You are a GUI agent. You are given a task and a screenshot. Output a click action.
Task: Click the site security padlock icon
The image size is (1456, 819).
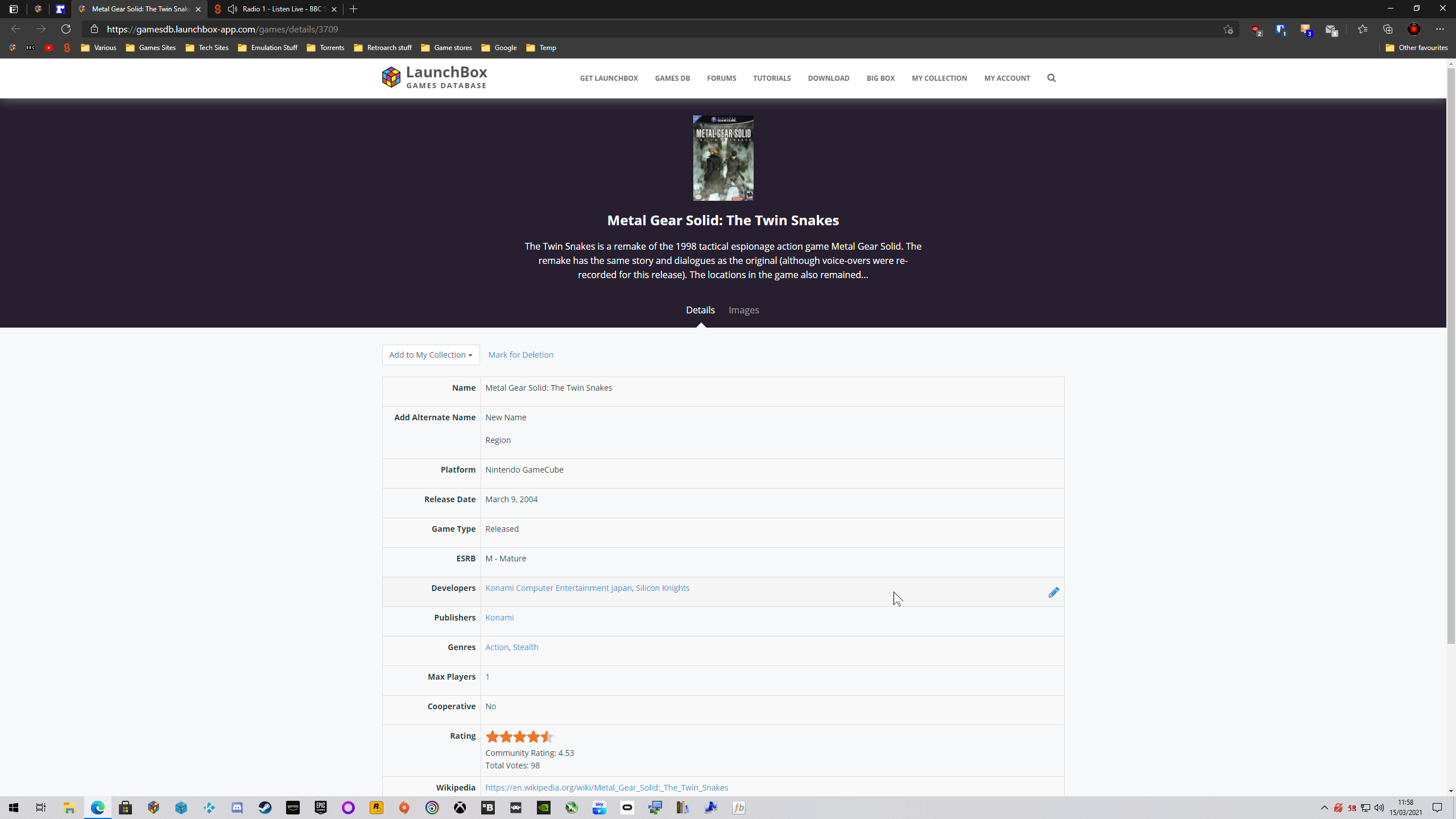[x=94, y=29]
